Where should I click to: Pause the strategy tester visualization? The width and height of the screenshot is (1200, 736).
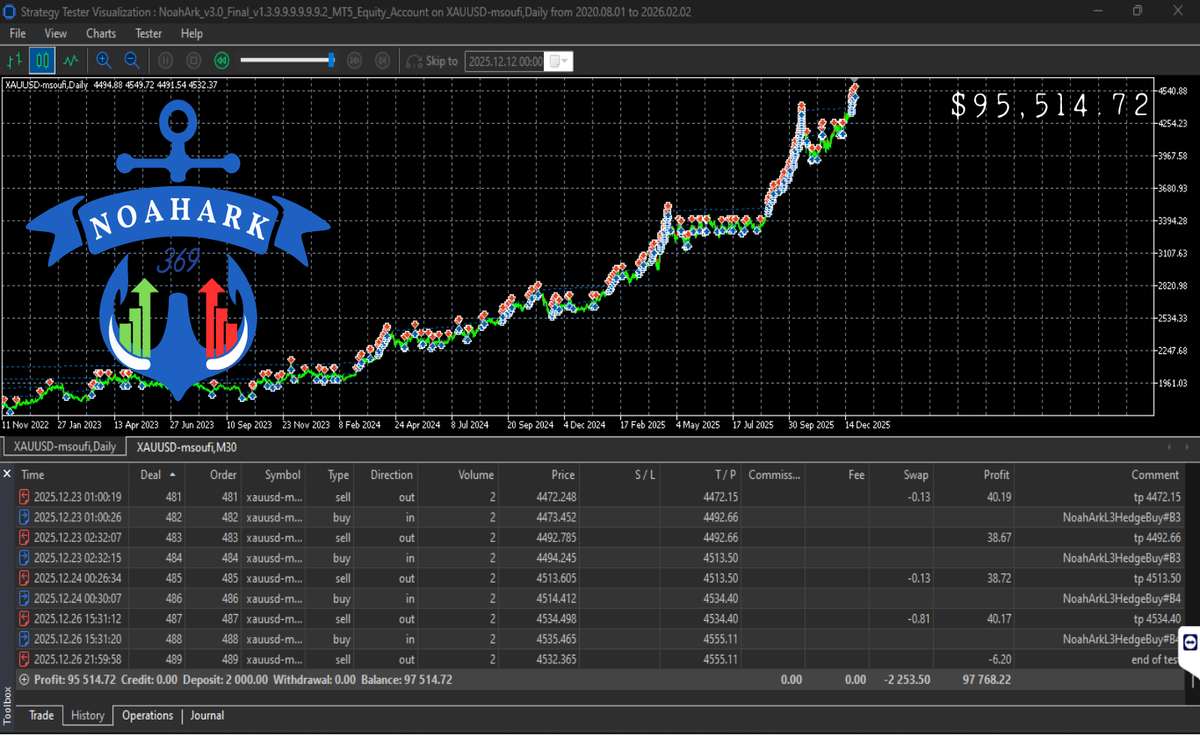pos(167,61)
